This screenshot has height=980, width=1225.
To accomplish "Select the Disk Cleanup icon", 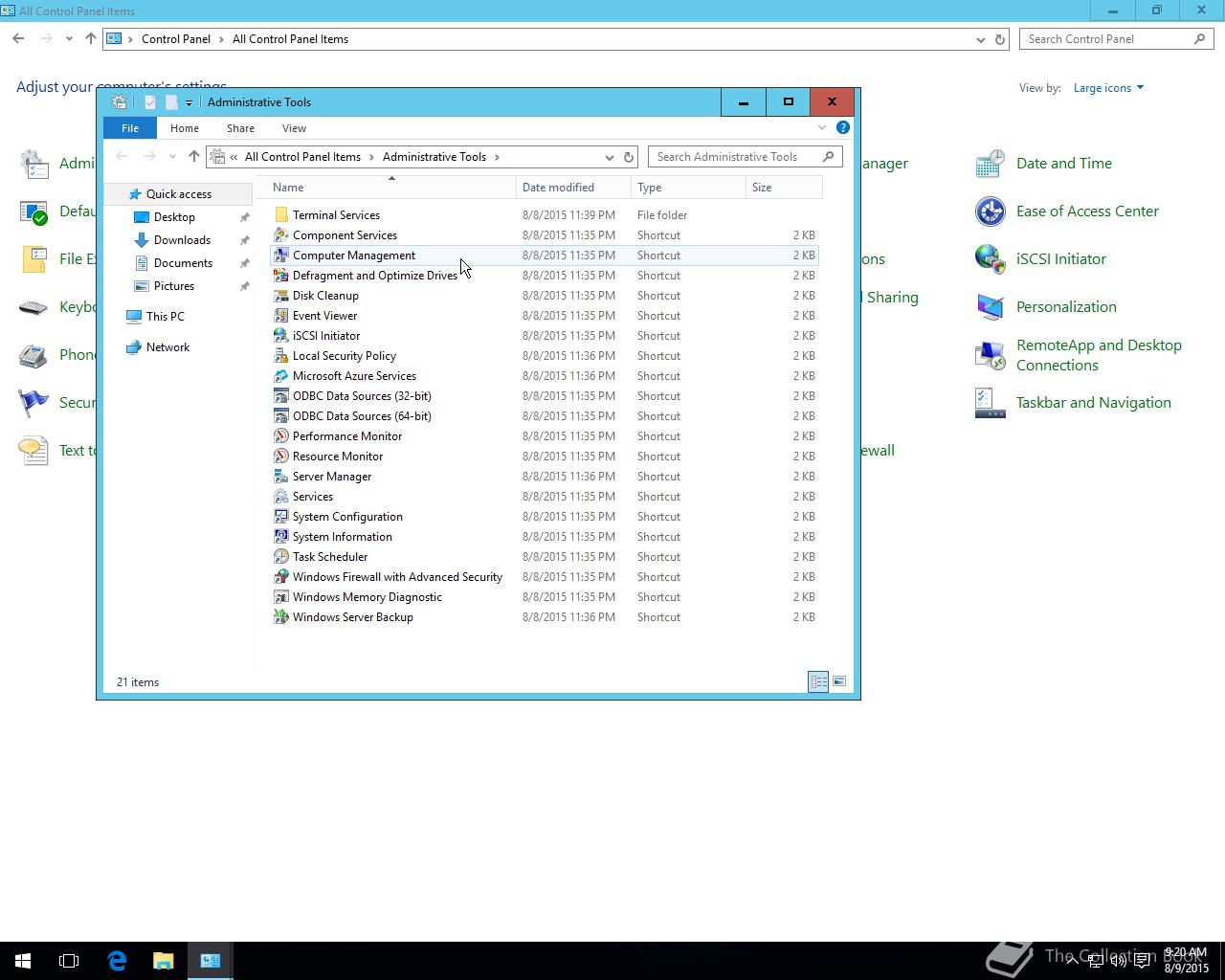I will pos(280,296).
